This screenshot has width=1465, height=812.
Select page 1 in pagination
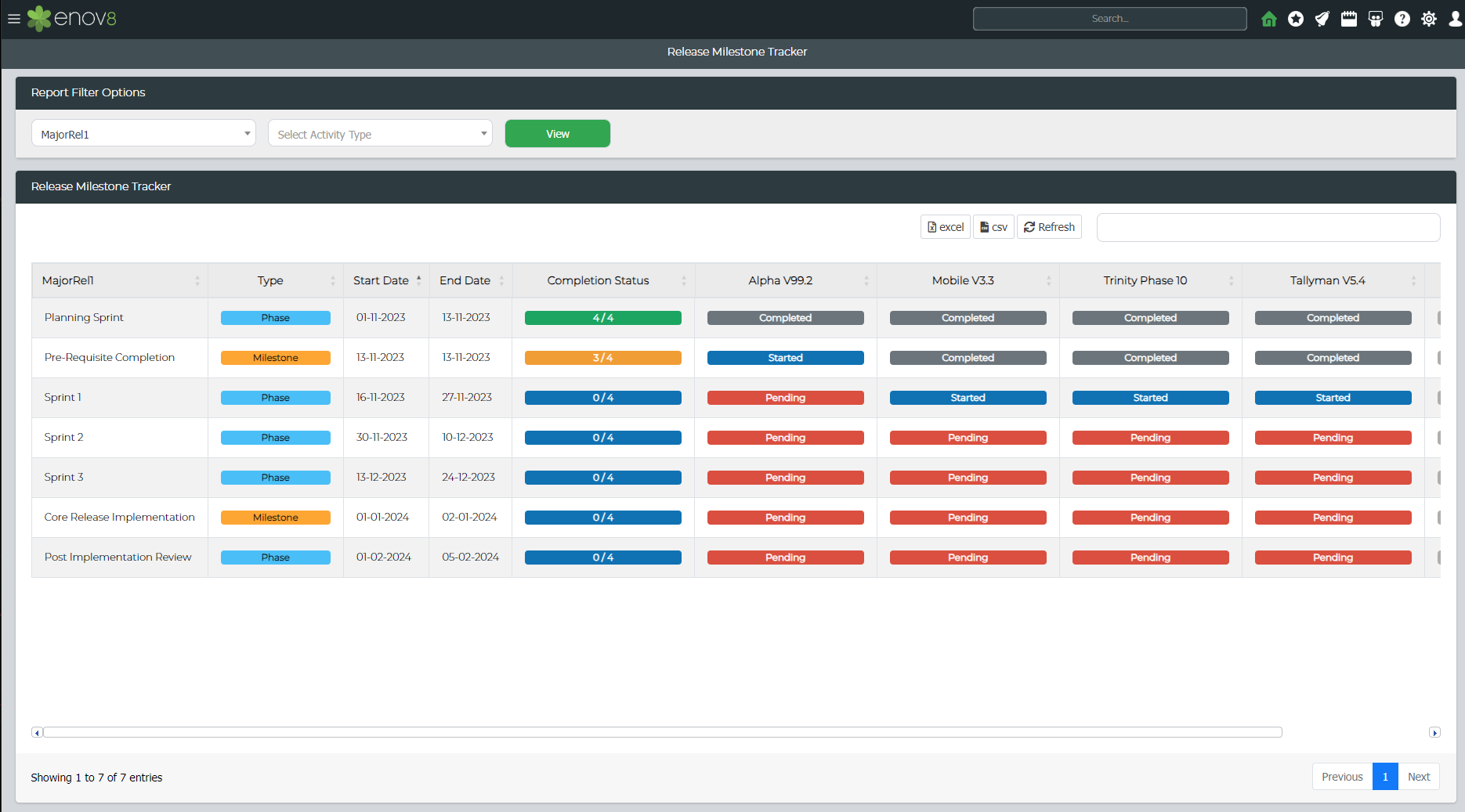[x=1385, y=777]
